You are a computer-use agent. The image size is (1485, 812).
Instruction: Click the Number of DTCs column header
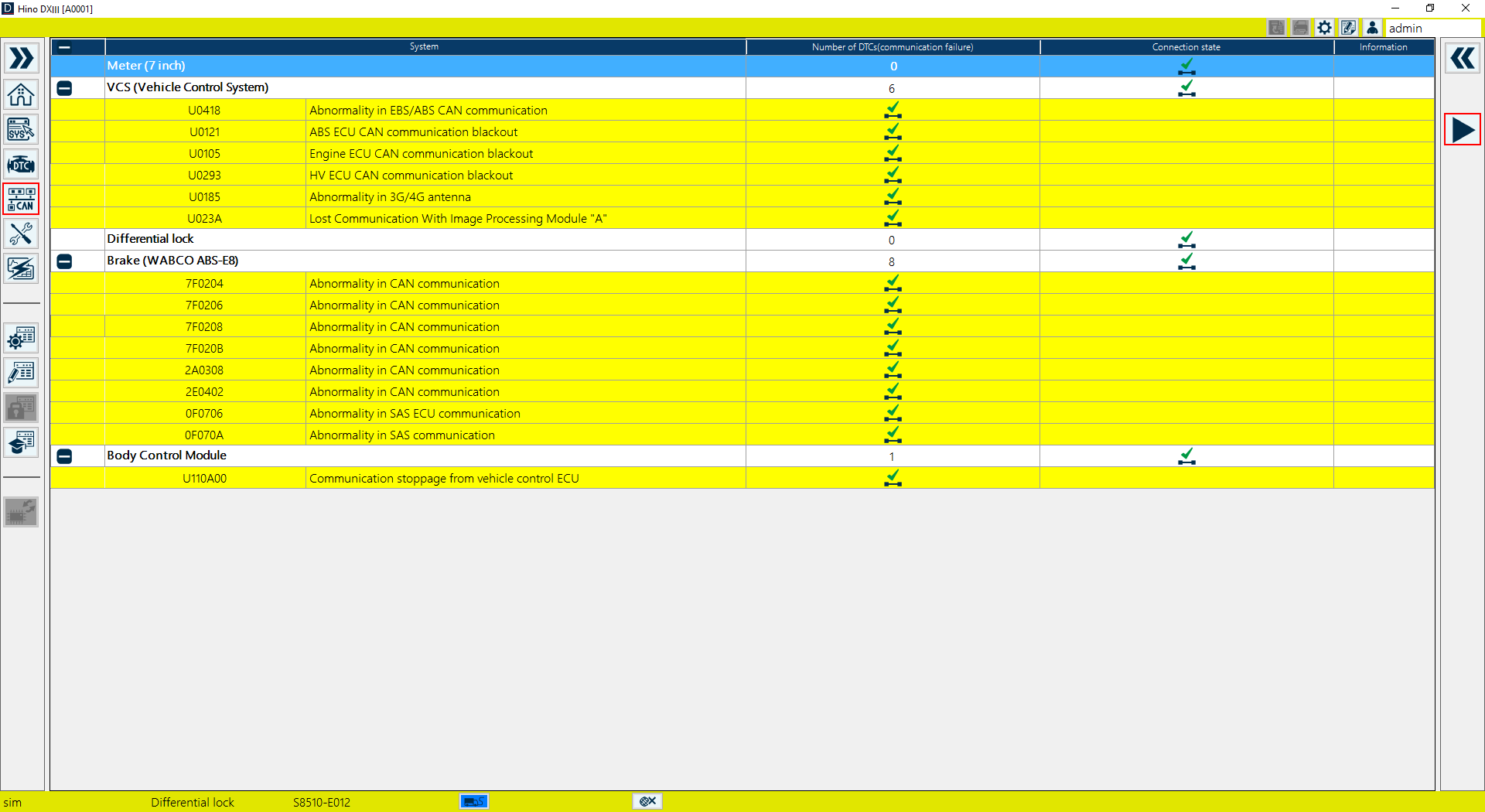892,47
